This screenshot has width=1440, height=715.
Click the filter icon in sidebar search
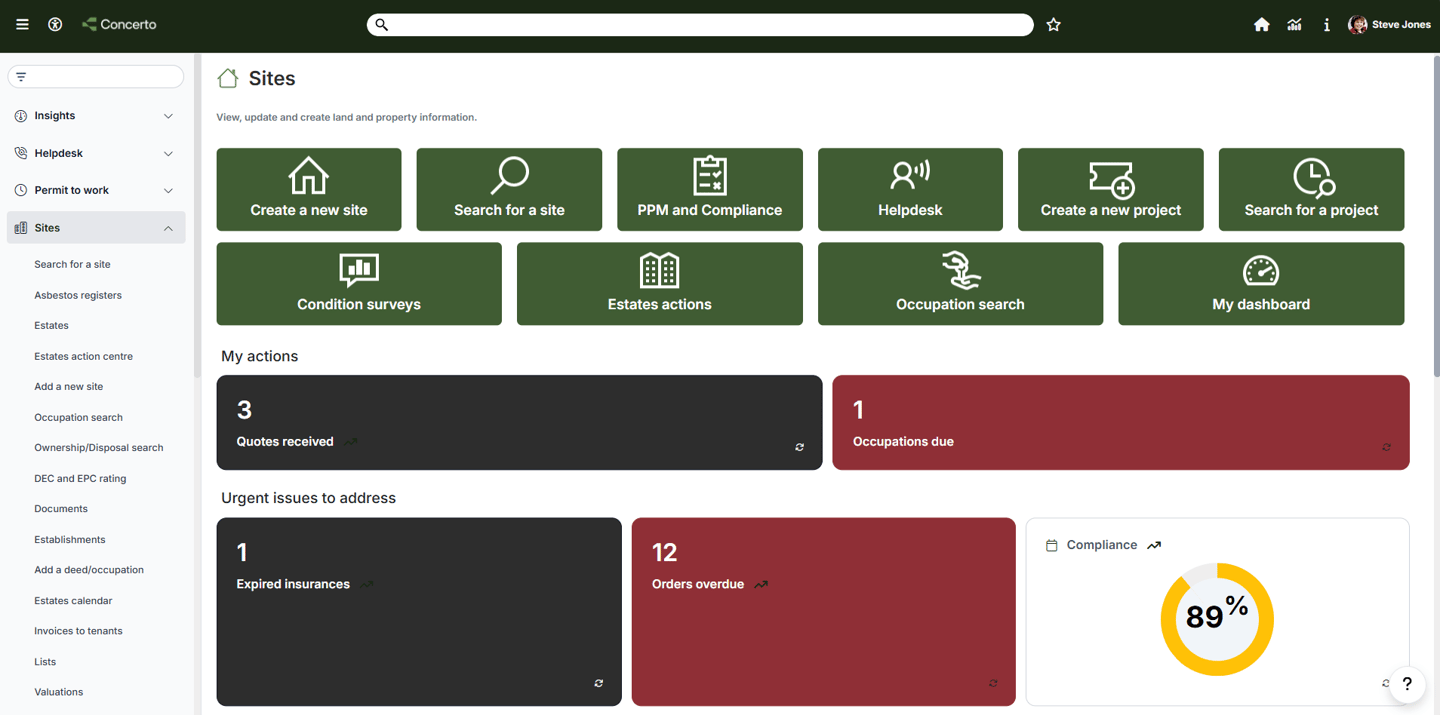21,77
